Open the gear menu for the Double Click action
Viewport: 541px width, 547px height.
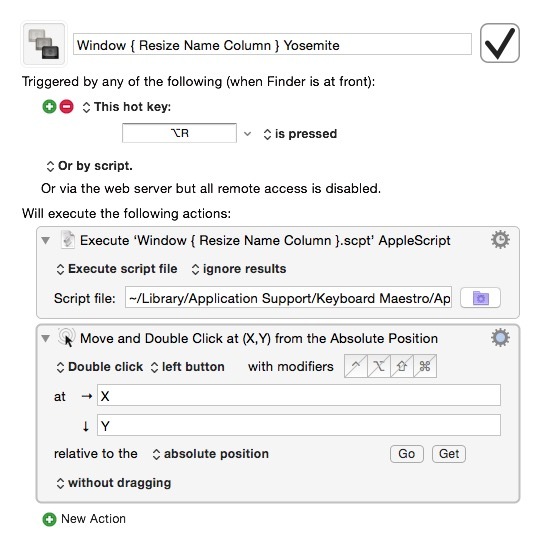coord(500,338)
